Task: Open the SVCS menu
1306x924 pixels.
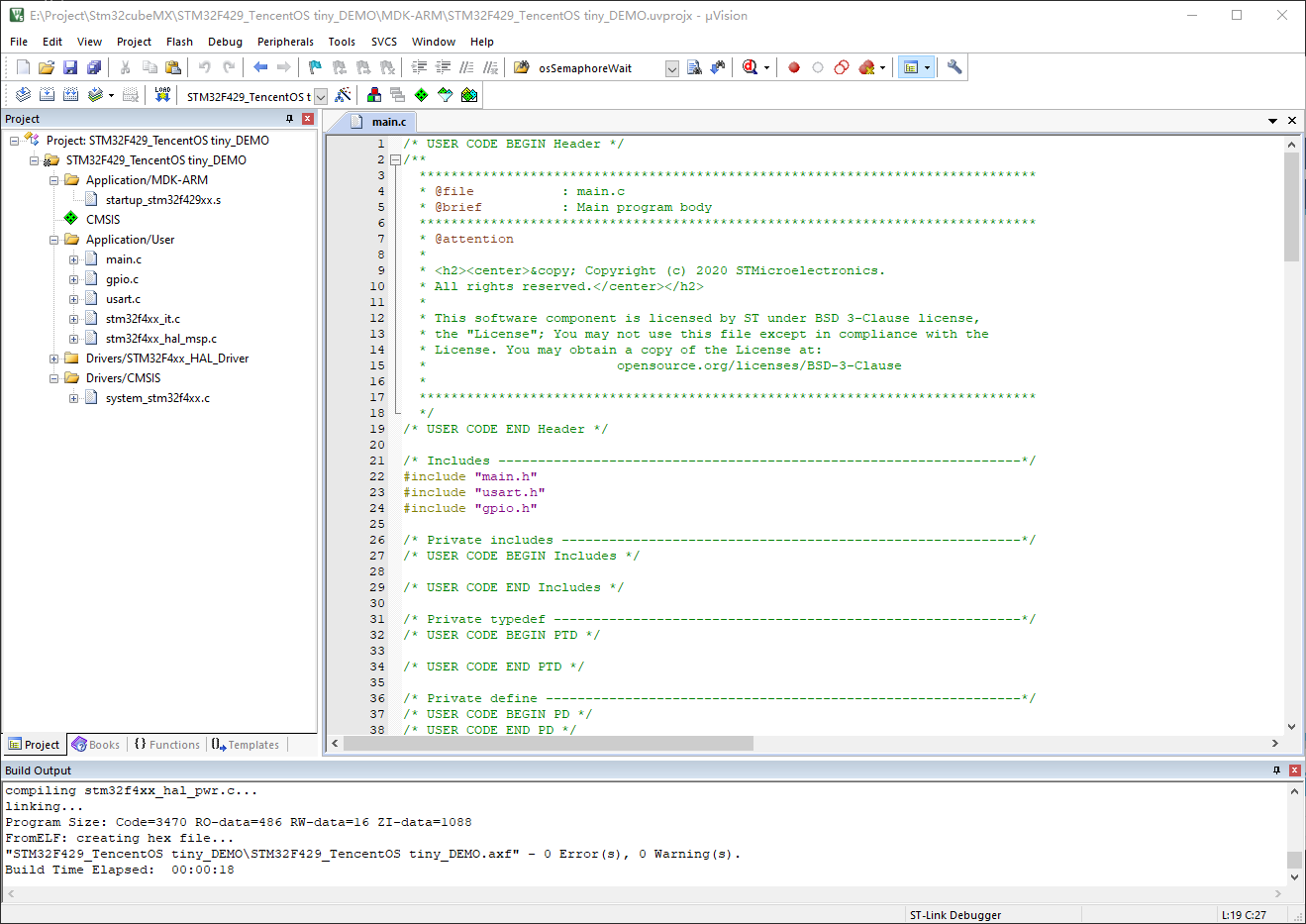Action: [x=384, y=42]
